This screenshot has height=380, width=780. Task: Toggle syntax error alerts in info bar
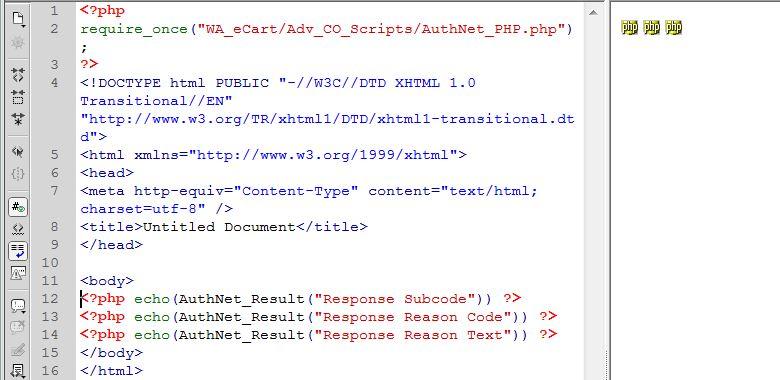click(18, 273)
